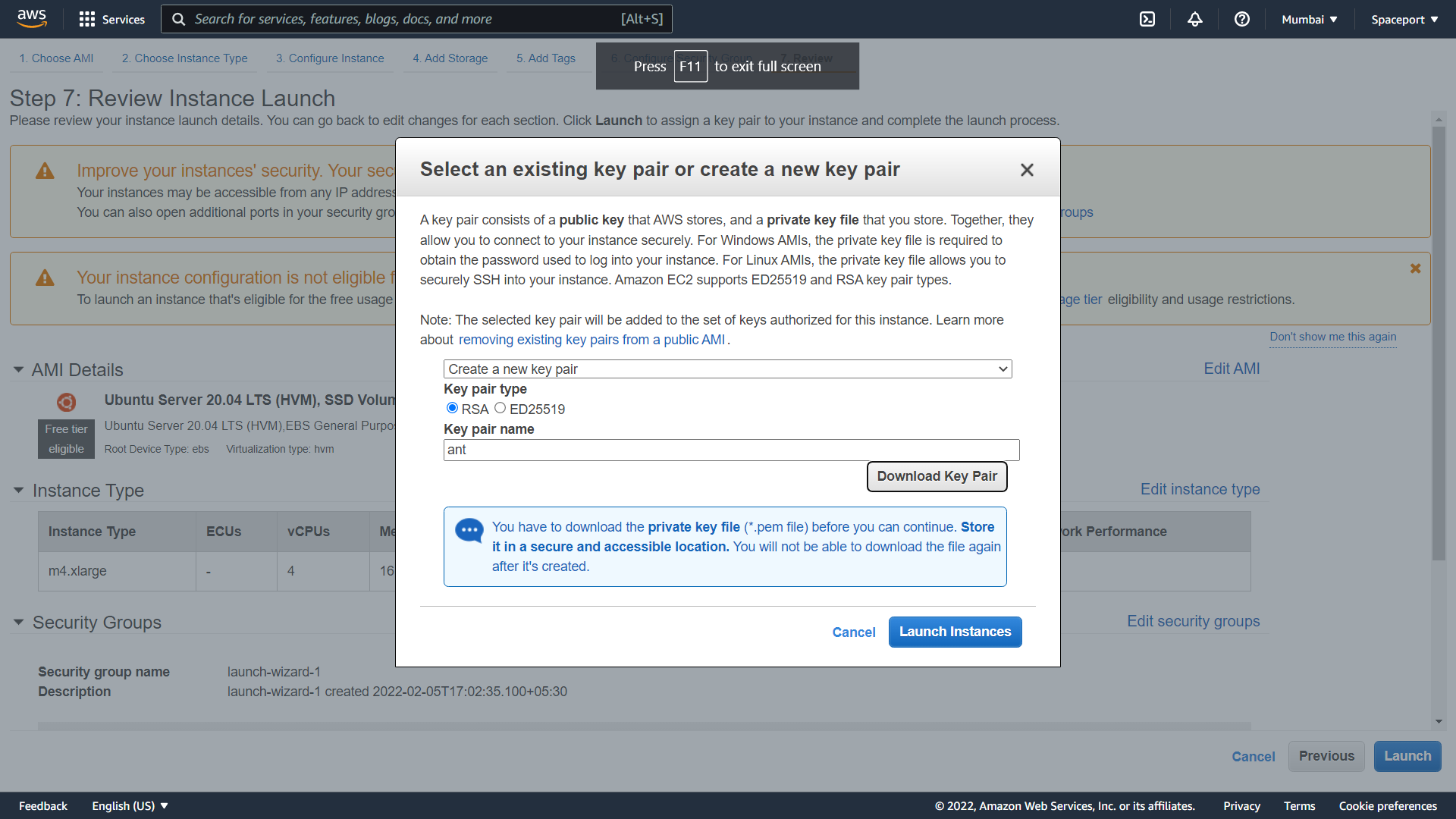Close the key pair dialog with X
This screenshot has width=1456, height=819.
point(1027,170)
